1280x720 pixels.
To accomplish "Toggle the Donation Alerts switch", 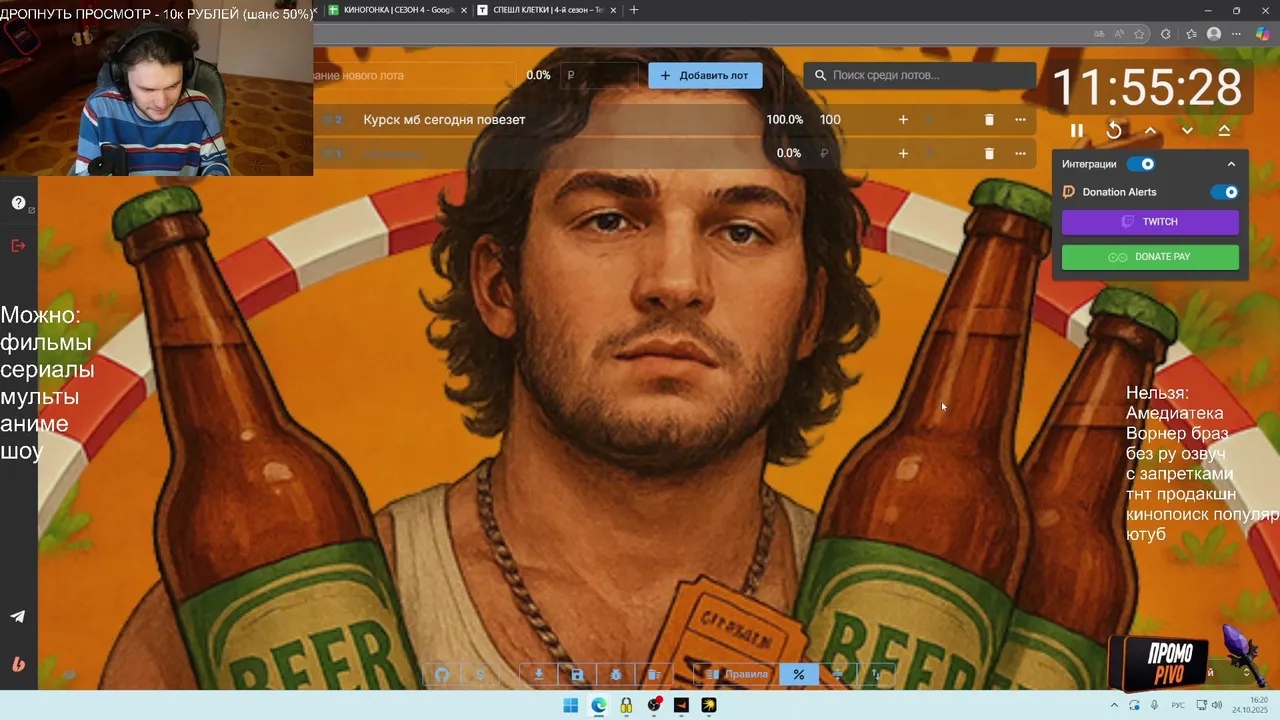I will (1224, 192).
